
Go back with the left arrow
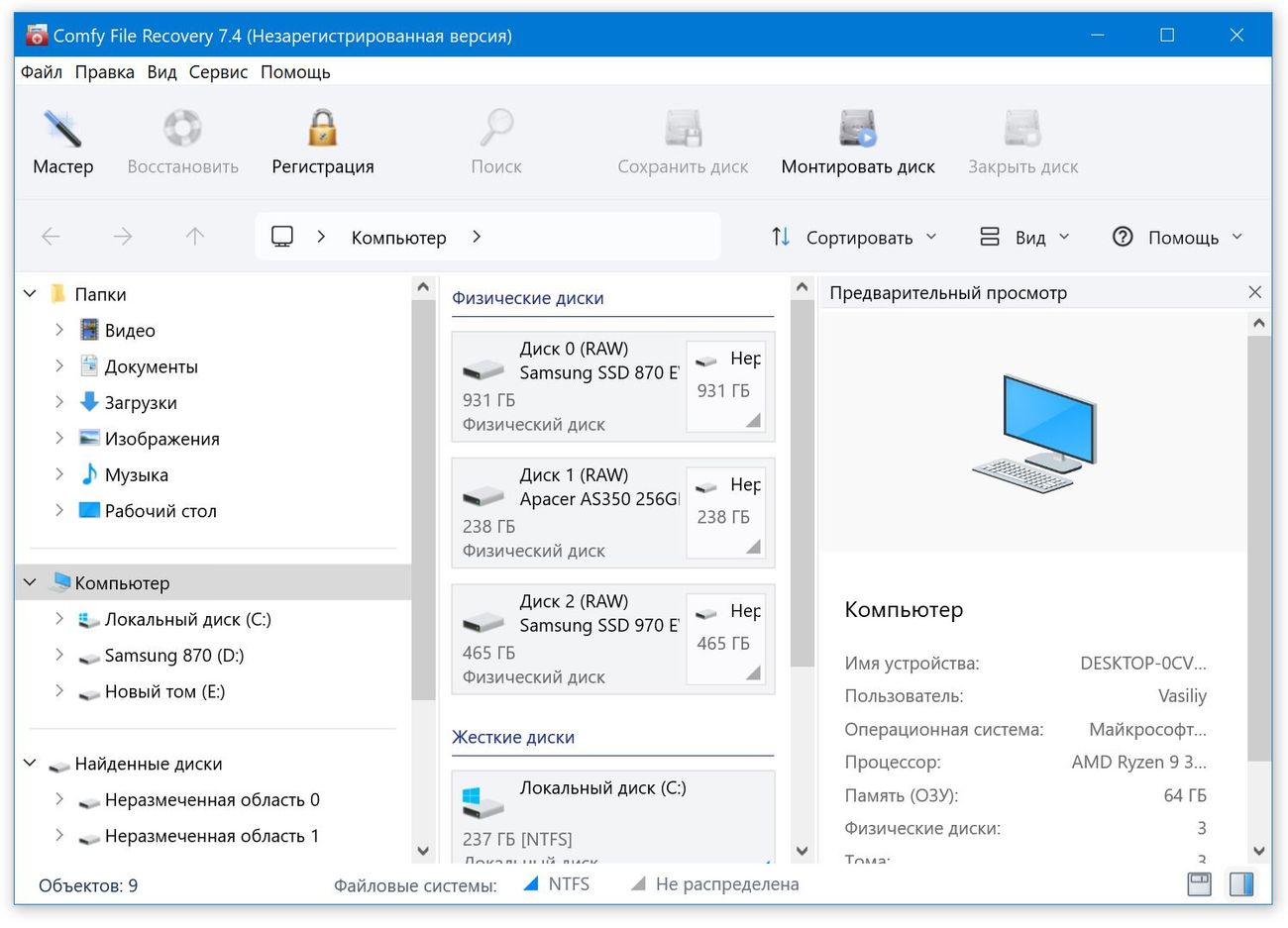click(x=51, y=237)
